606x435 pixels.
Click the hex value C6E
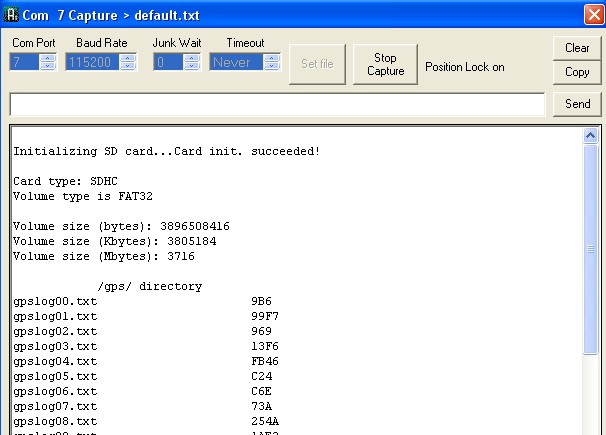261,391
